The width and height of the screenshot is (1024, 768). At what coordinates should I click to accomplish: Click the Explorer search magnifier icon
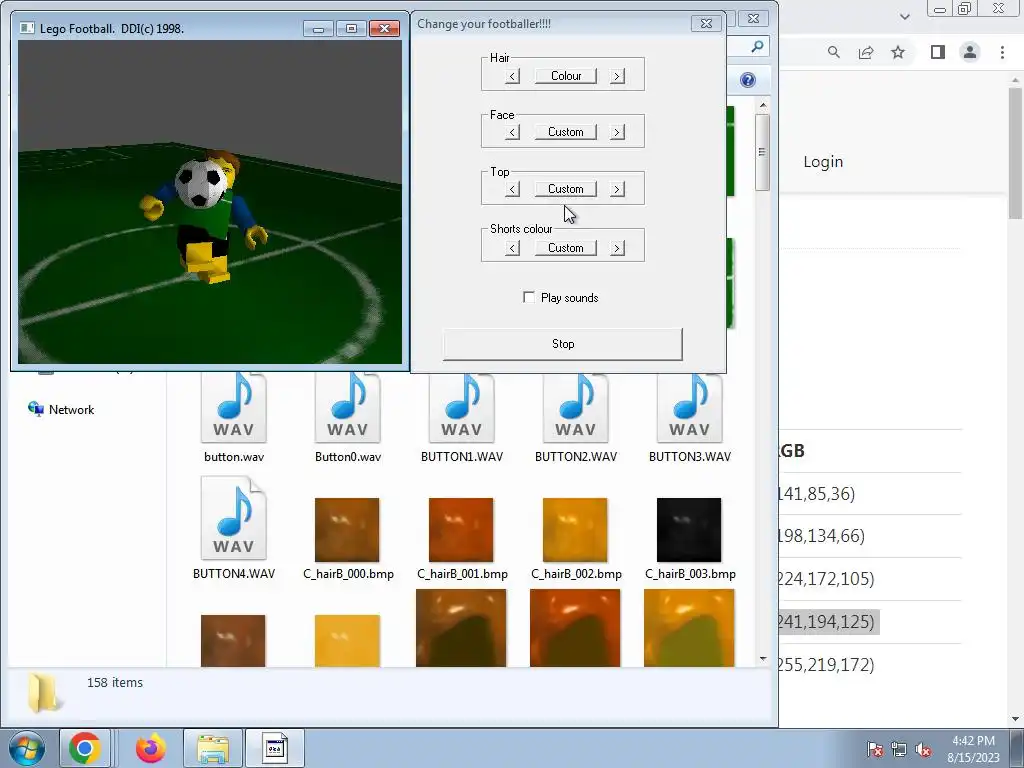757,46
